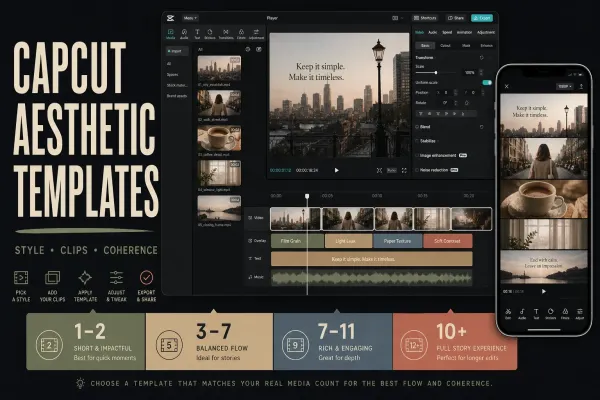Select the Paper Texture overlay clip
This screenshot has height=400, width=600.
(398, 241)
